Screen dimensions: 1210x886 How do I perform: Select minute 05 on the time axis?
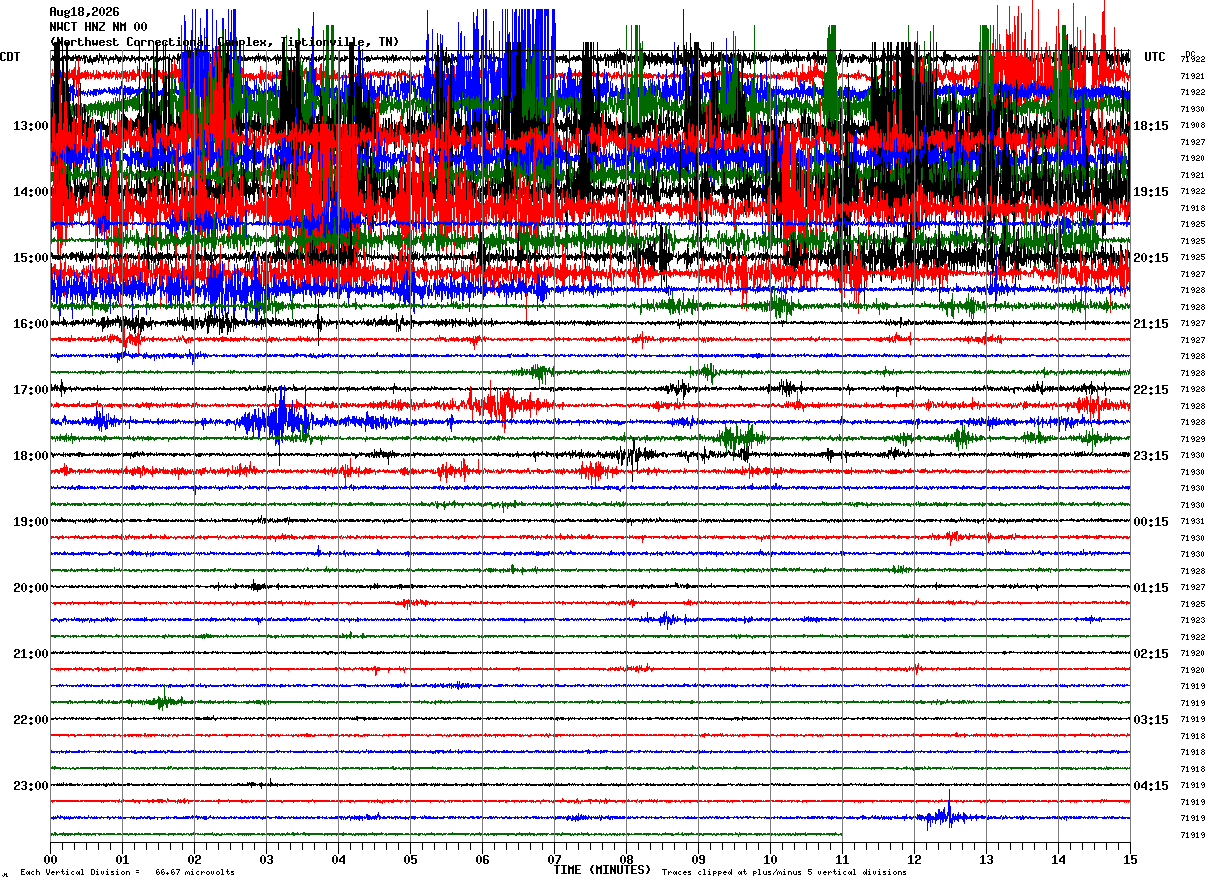410,859
